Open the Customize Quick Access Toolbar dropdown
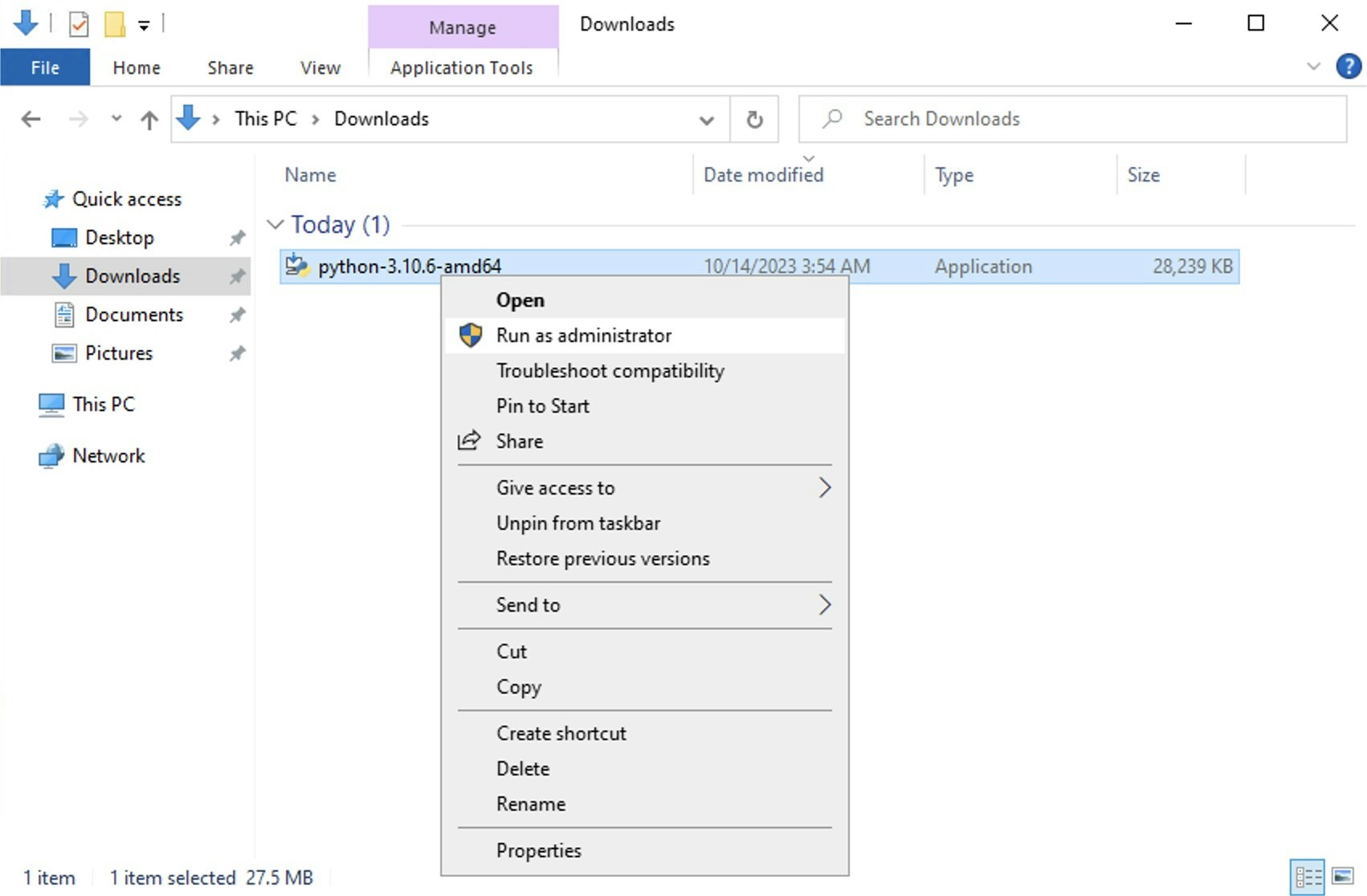The height and width of the screenshot is (896, 1367). pos(144,26)
